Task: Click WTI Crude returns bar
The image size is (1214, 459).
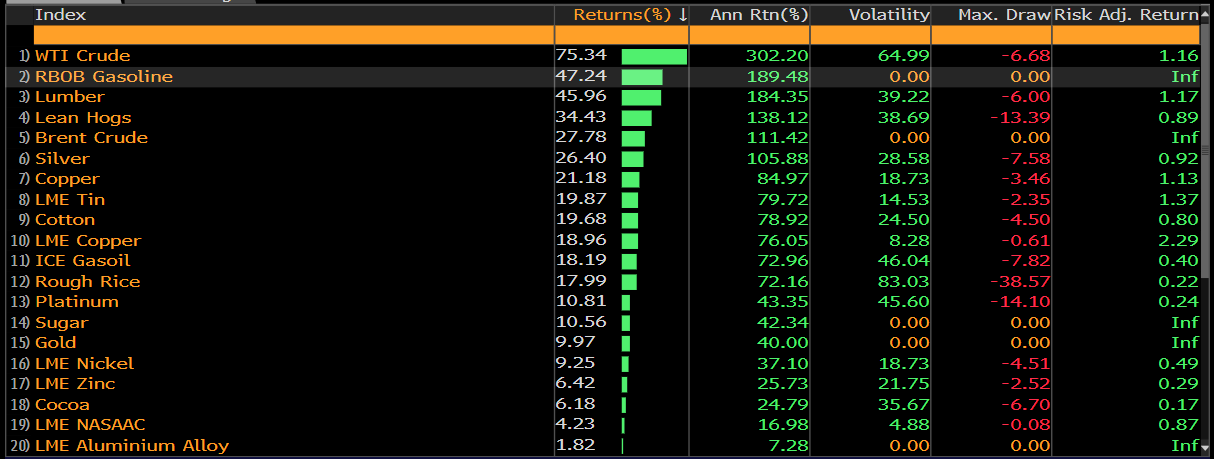Action: tap(654, 56)
